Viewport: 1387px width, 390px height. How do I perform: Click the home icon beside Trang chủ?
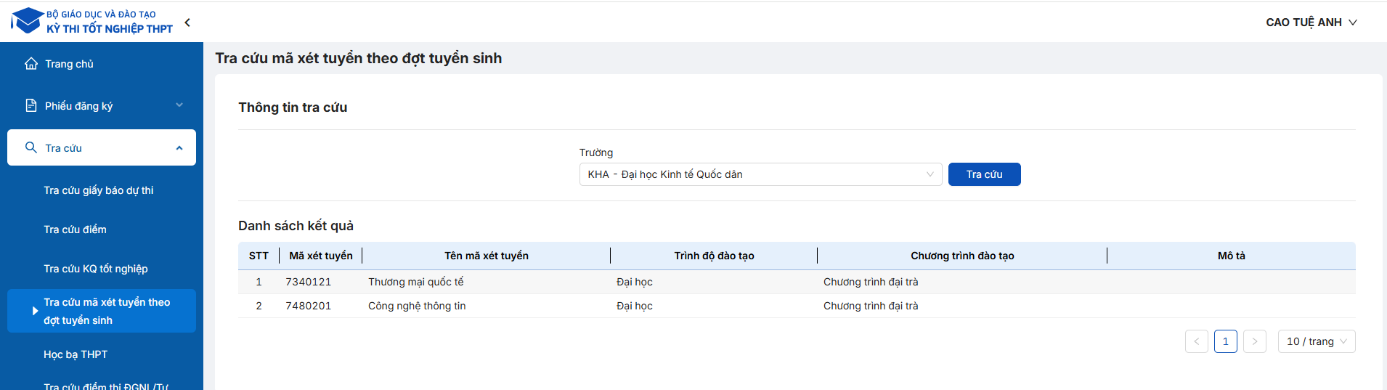coord(31,64)
